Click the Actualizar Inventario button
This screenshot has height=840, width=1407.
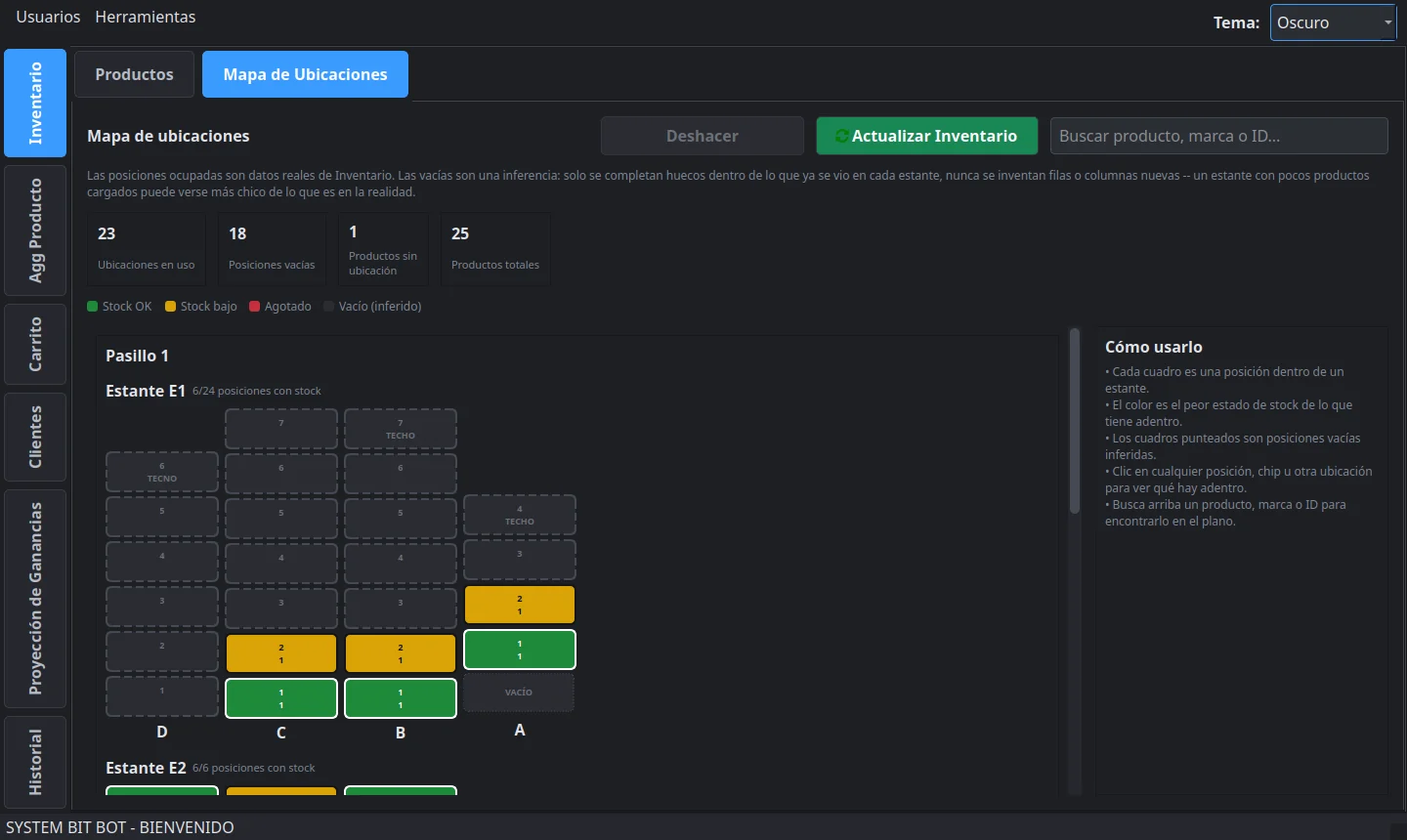point(926,136)
